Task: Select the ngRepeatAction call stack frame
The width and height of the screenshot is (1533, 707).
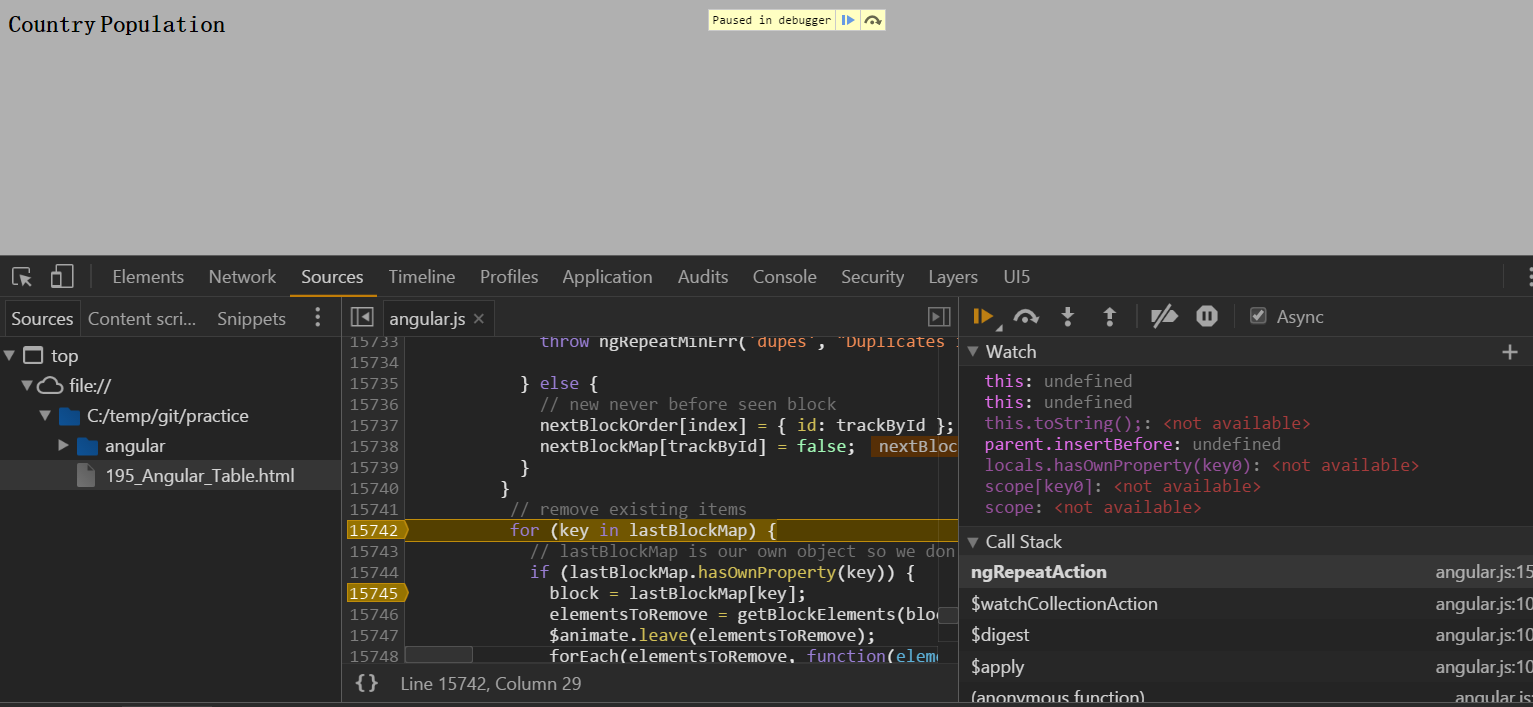Action: 1246,572
